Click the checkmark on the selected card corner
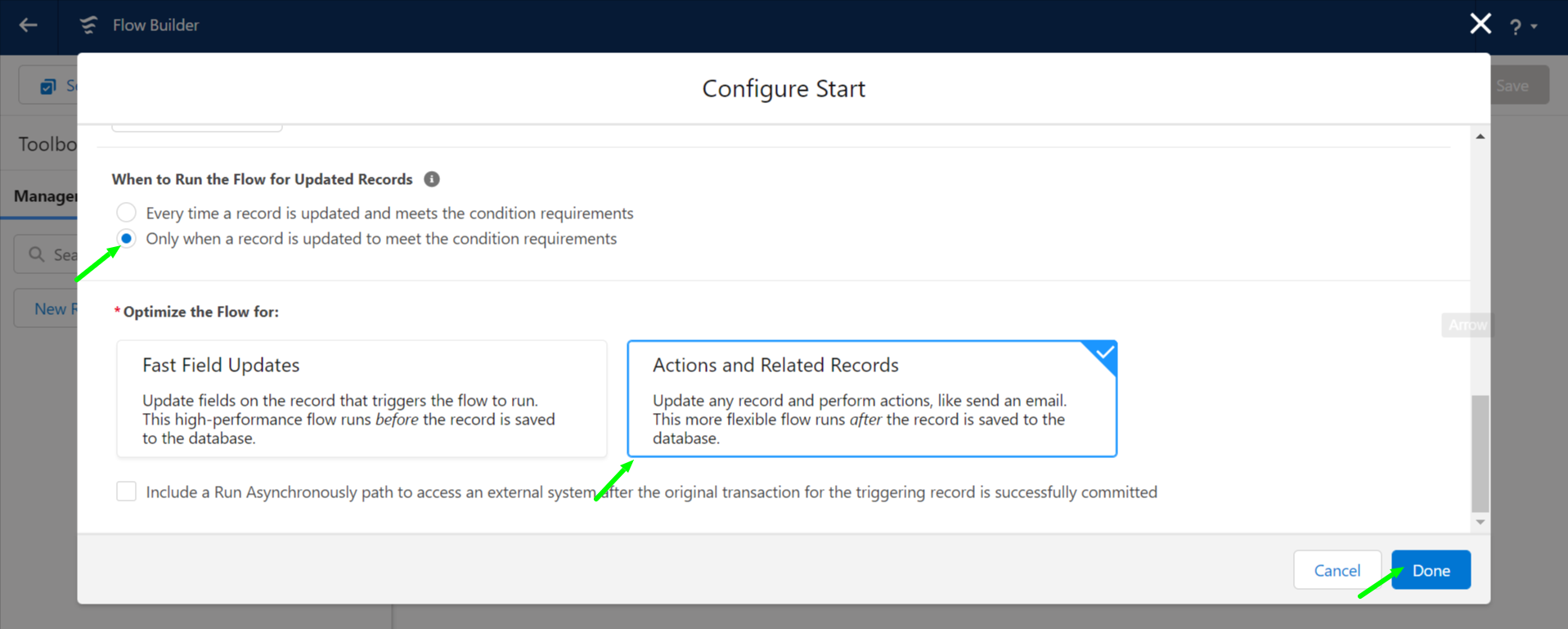Viewport: 1568px width, 629px height. (1104, 353)
